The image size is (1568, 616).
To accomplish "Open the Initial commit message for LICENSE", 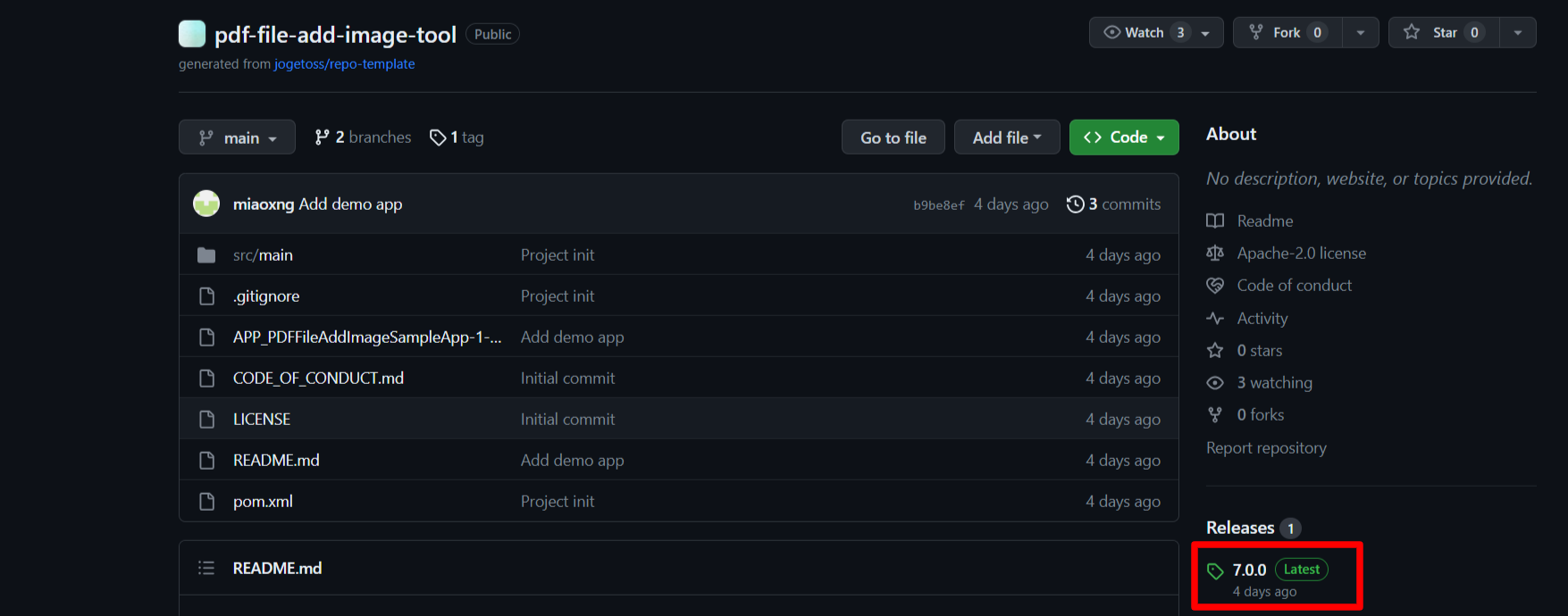I will click(x=568, y=420).
